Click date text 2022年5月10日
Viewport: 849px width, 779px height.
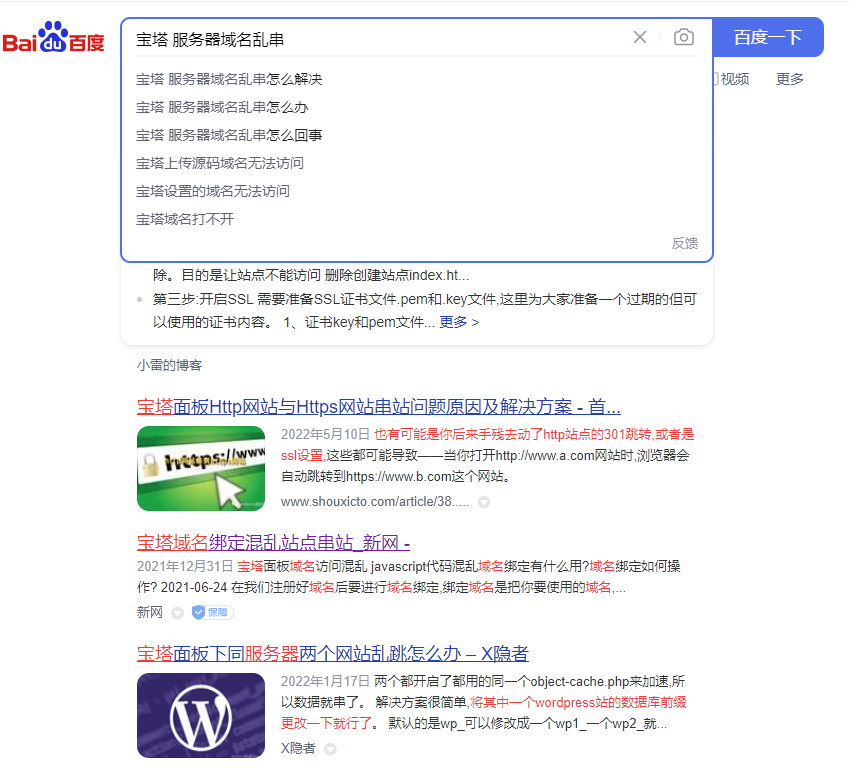pos(325,434)
